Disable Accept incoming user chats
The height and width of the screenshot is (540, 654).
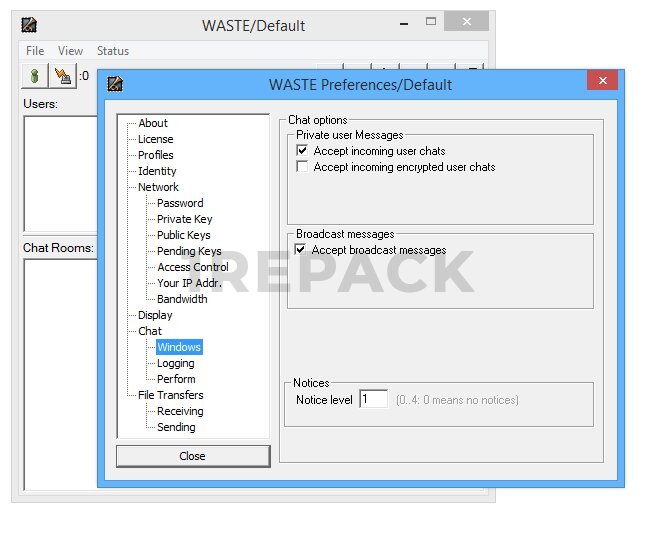303,151
